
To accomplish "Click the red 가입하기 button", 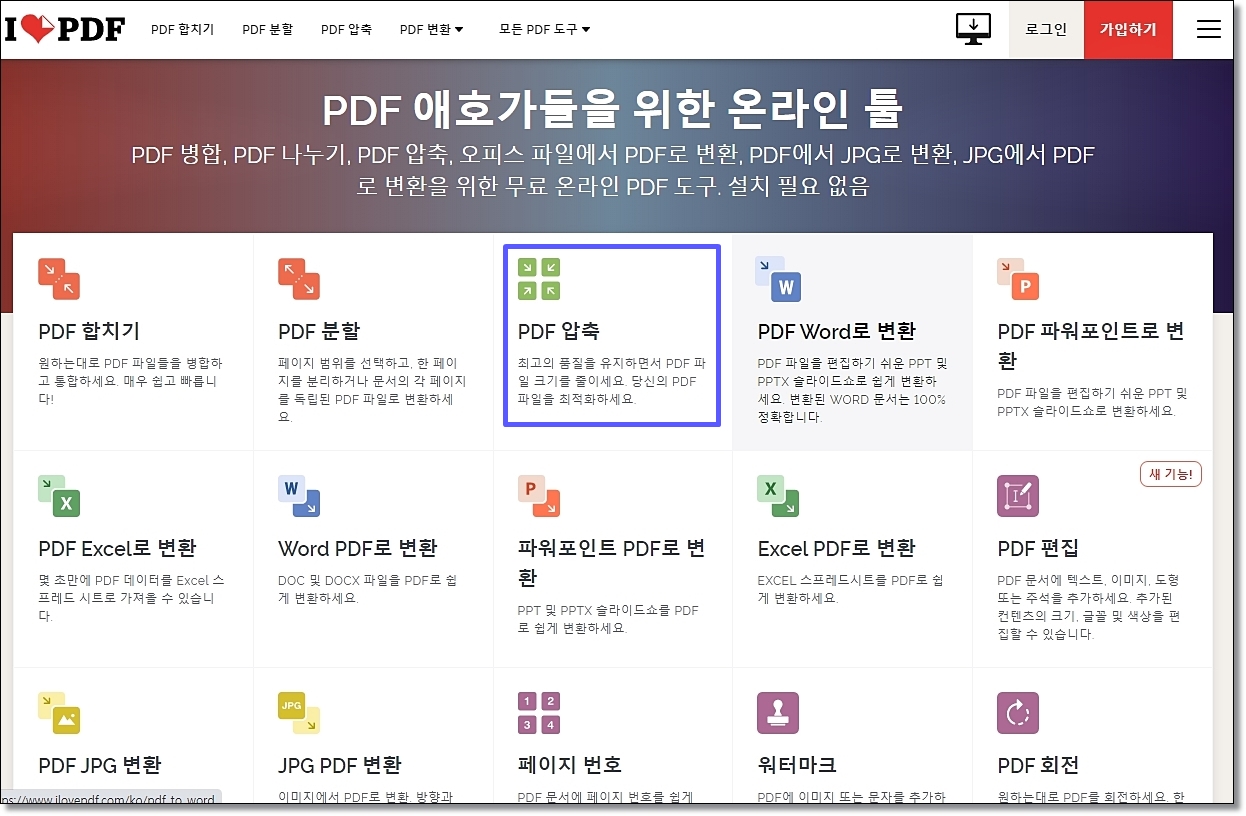I will (1128, 30).
